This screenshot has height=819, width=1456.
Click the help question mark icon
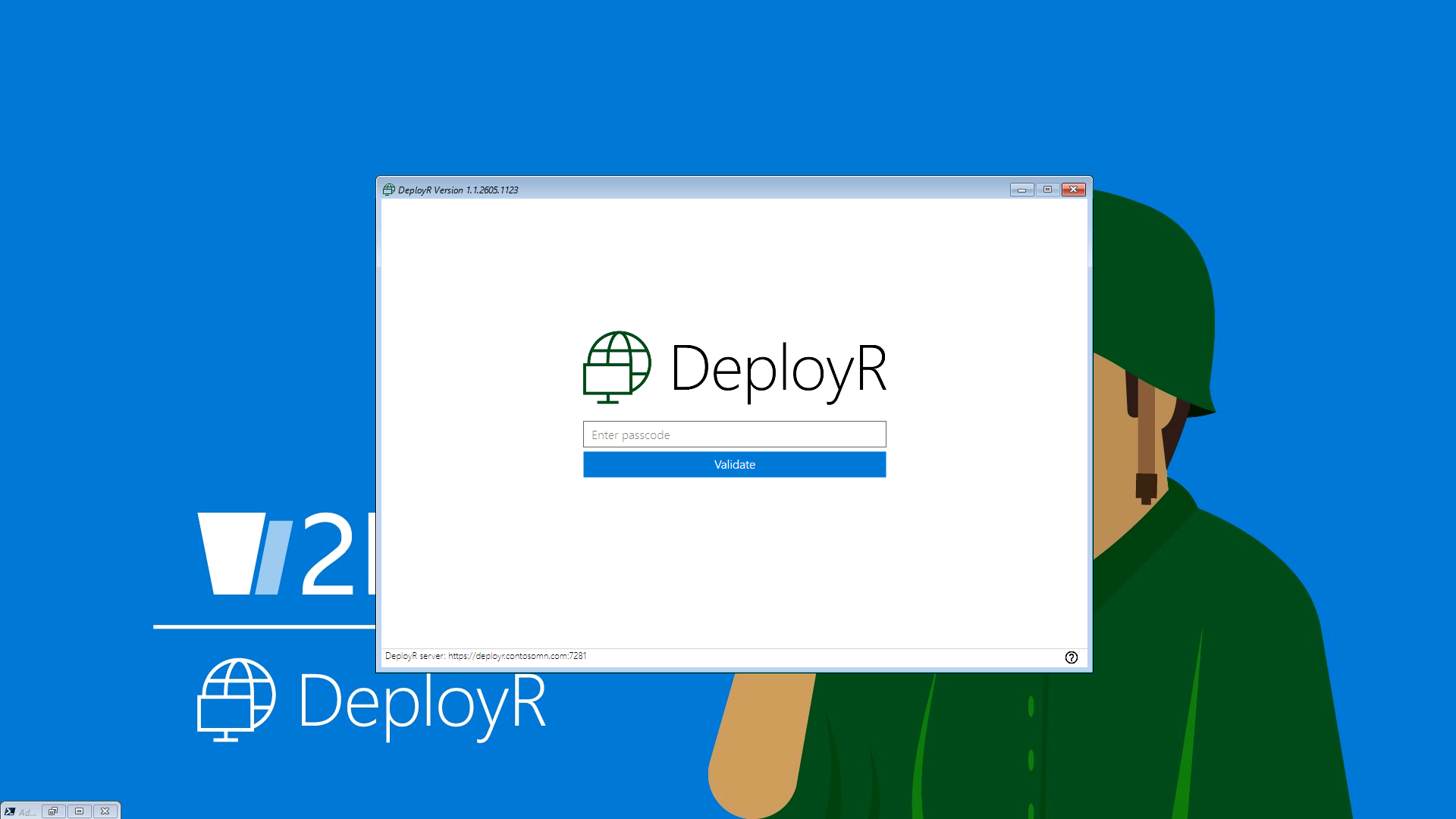(x=1071, y=657)
